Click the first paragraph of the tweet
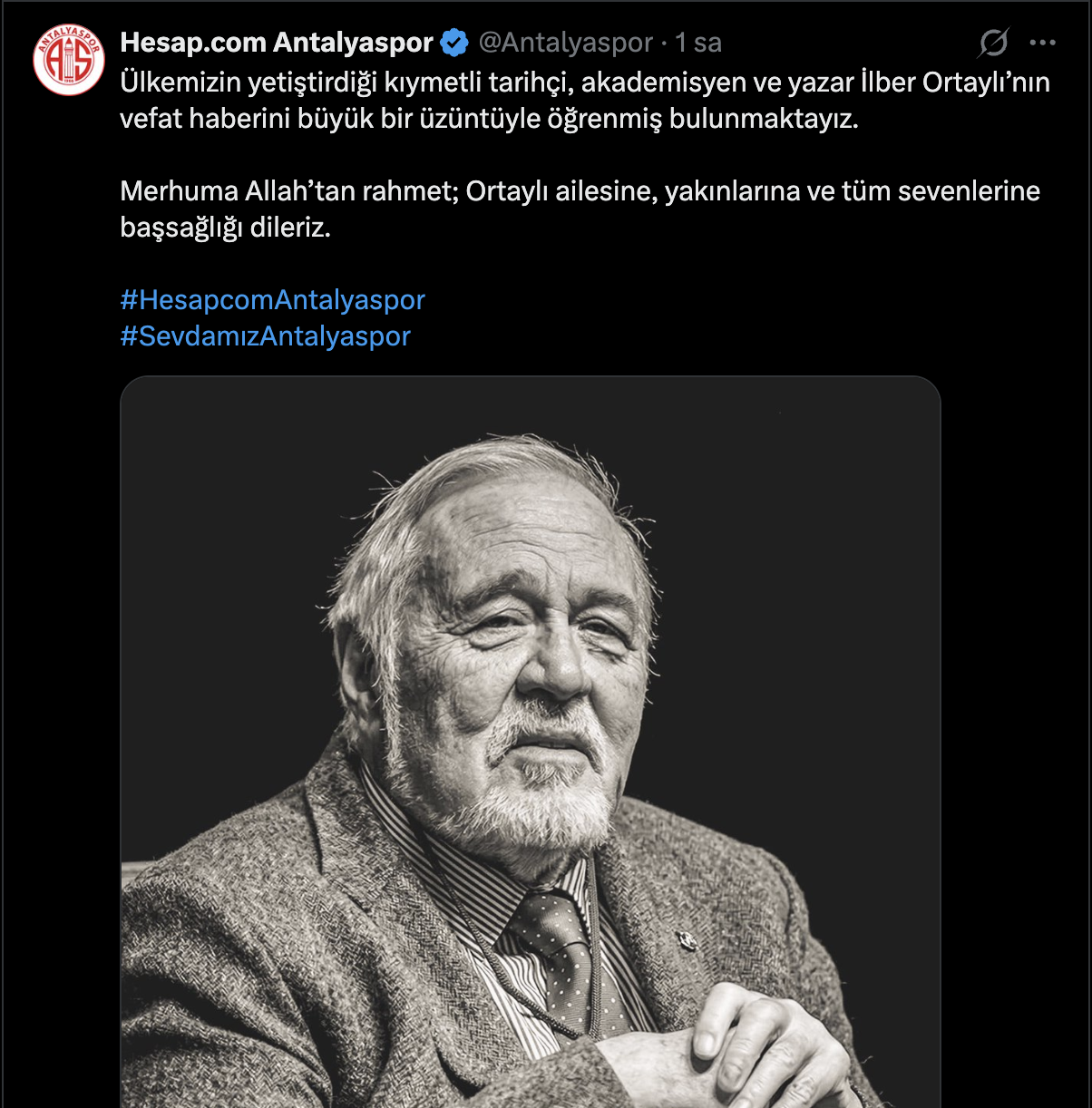The height and width of the screenshot is (1108, 1092). (x=490, y=101)
